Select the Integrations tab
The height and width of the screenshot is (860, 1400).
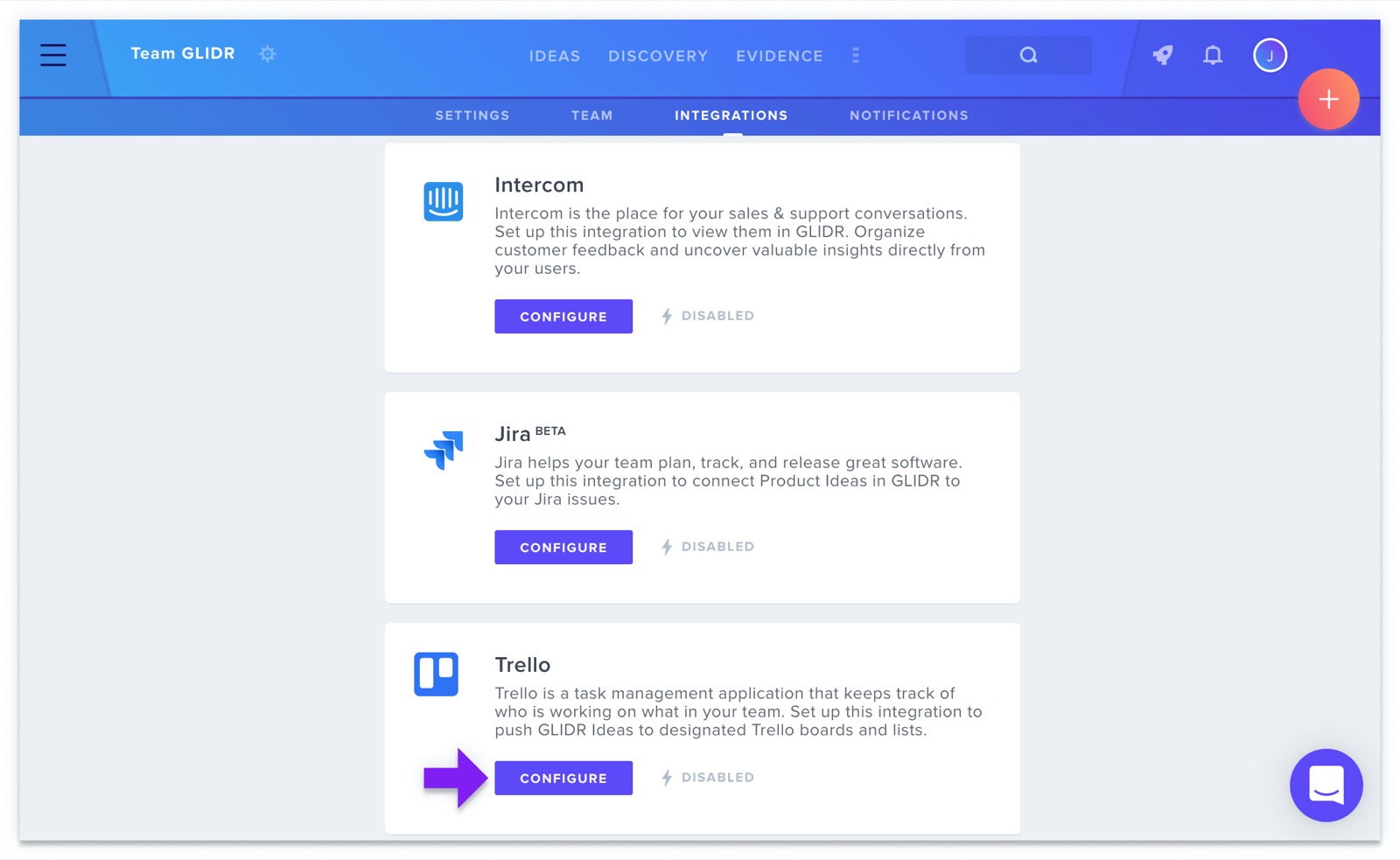(x=731, y=115)
